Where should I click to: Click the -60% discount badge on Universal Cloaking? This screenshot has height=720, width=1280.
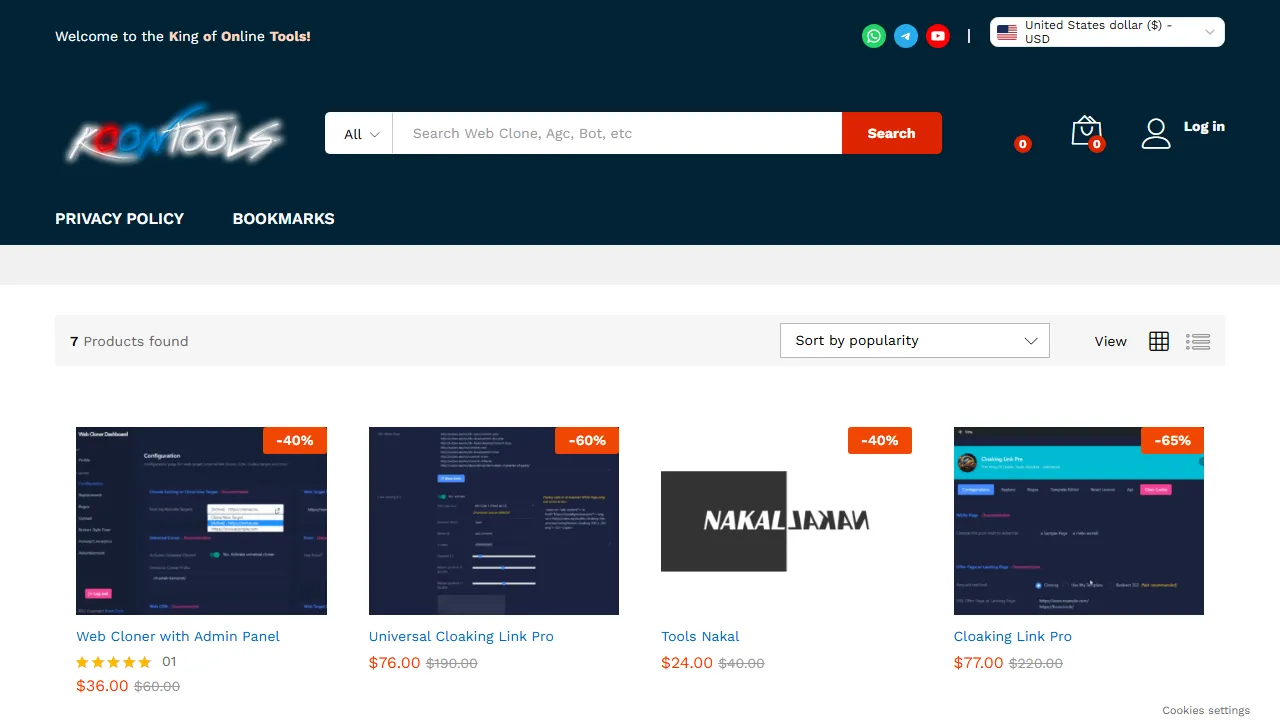point(587,440)
